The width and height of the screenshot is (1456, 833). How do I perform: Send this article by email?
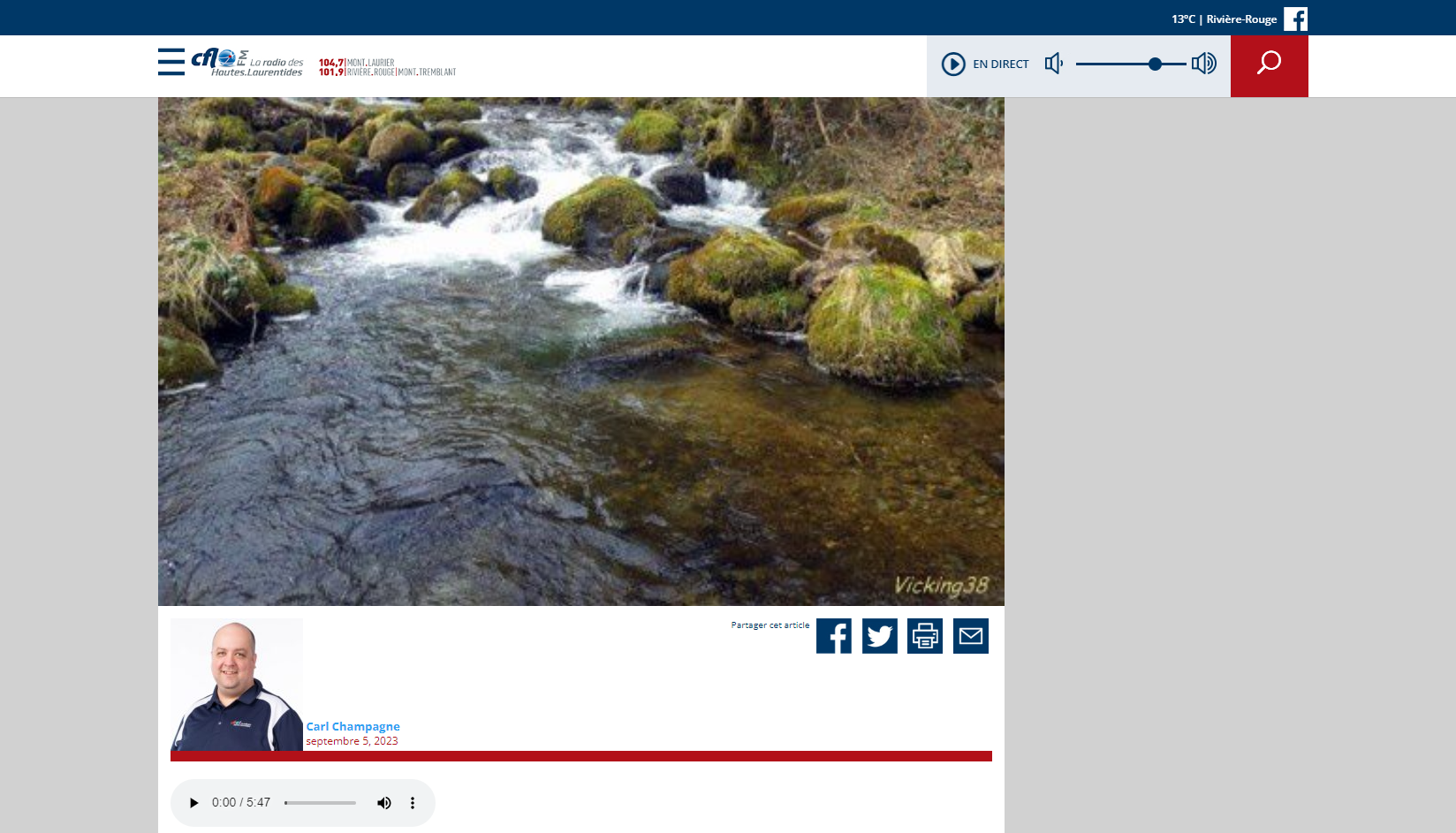tap(971, 636)
